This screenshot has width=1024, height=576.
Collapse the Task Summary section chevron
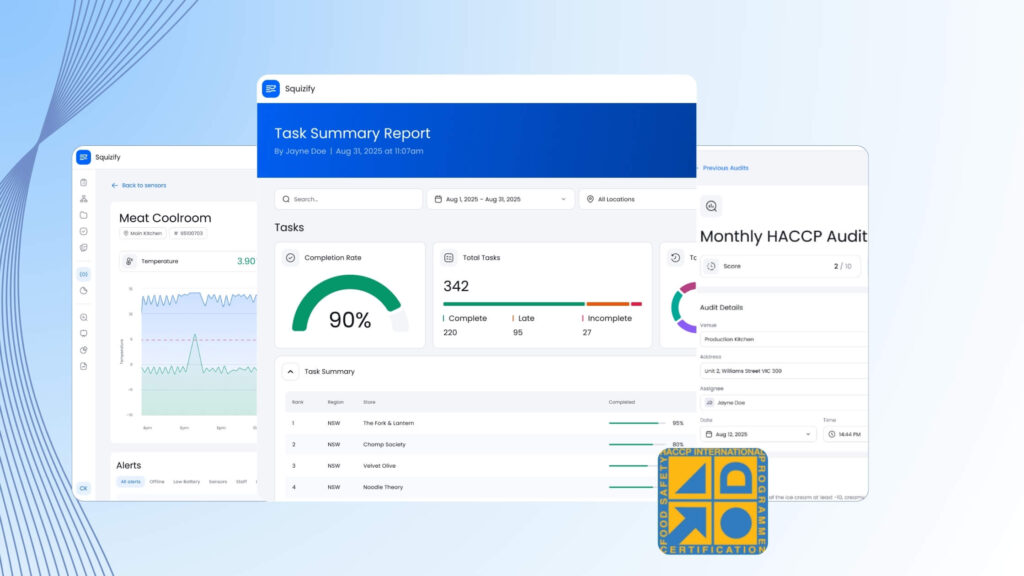[291, 372]
